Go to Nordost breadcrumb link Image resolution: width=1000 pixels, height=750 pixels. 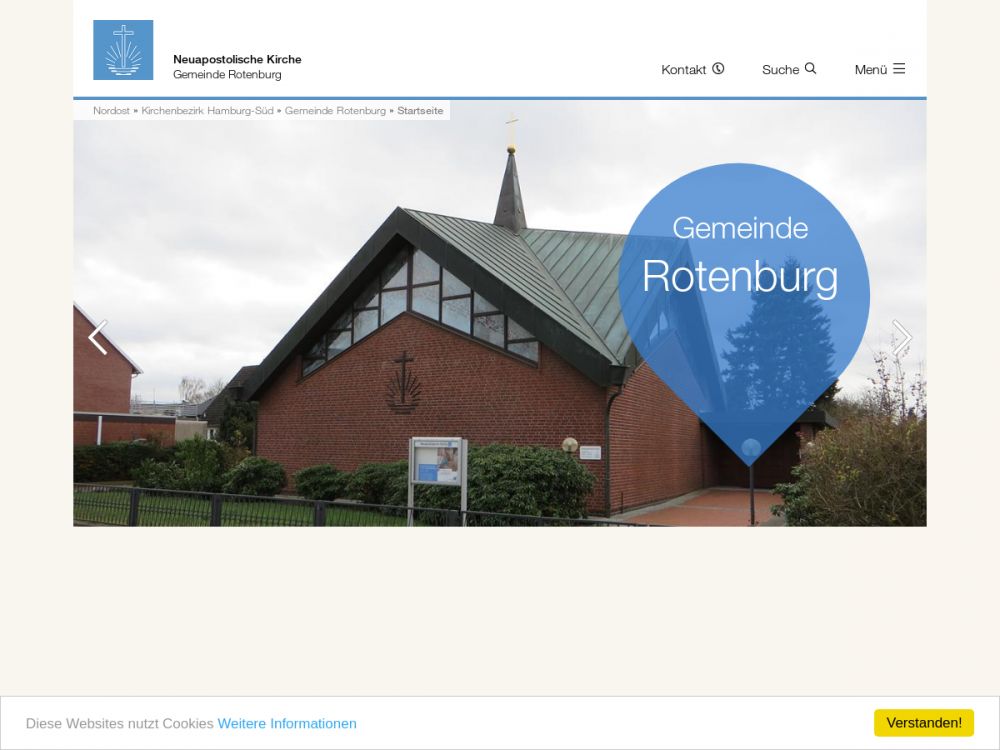[111, 110]
